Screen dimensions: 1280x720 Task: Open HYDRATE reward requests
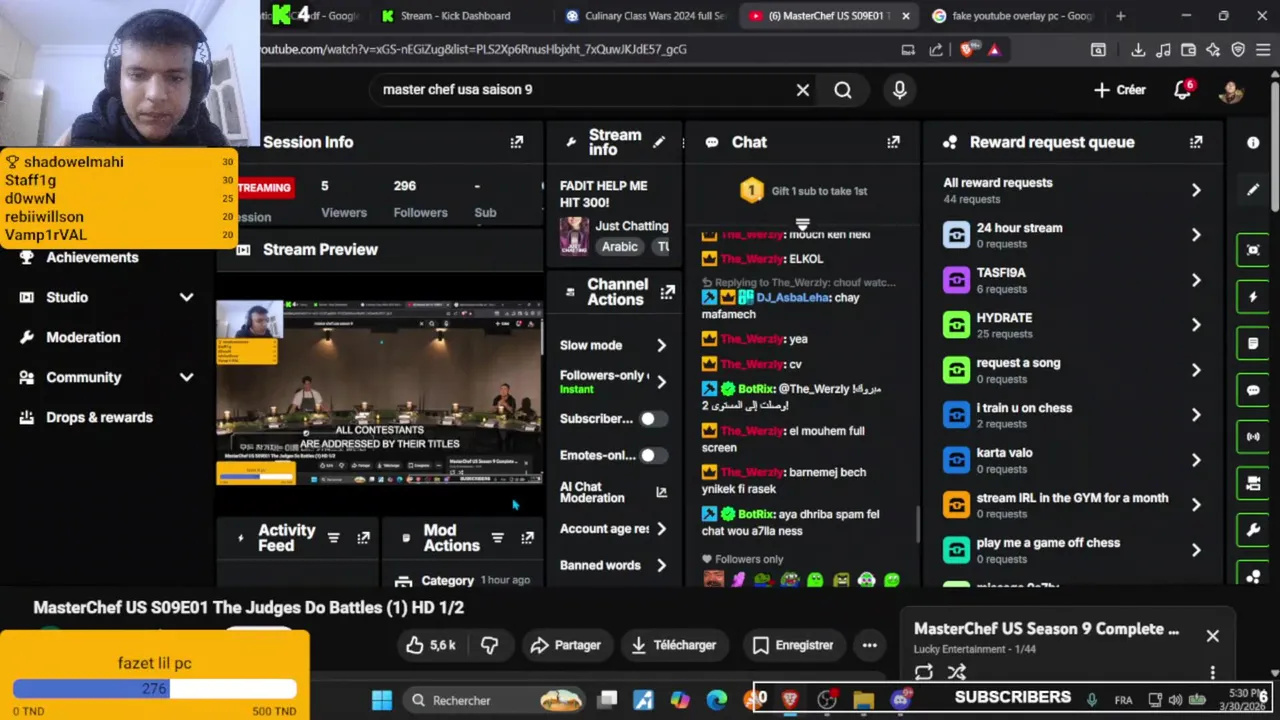pos(1073,325)
